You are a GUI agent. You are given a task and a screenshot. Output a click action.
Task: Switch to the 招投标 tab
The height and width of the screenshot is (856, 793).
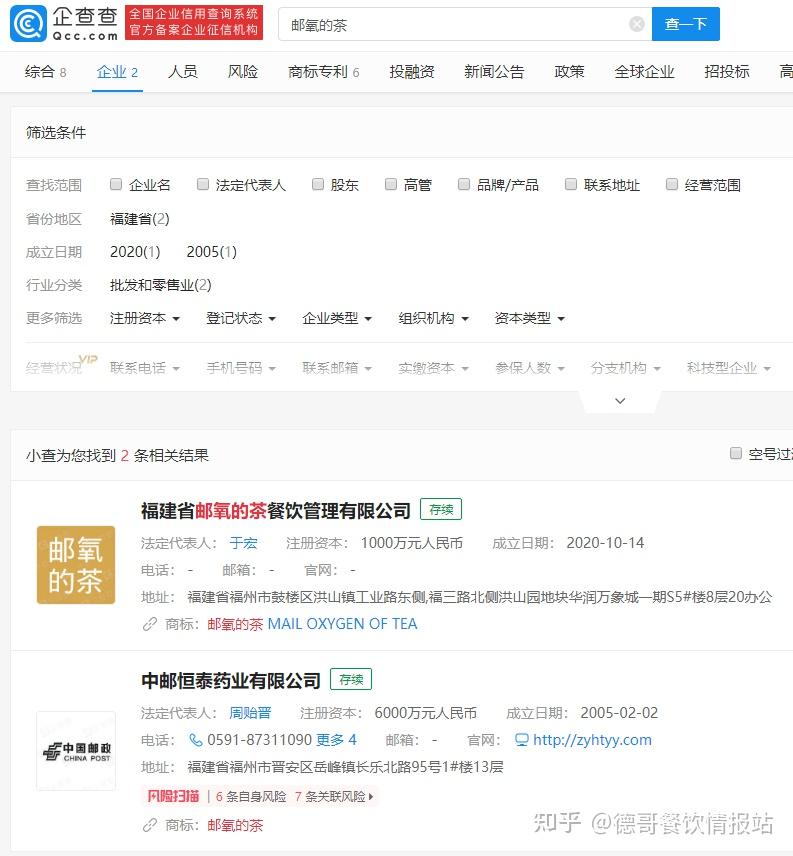[727, 72]
